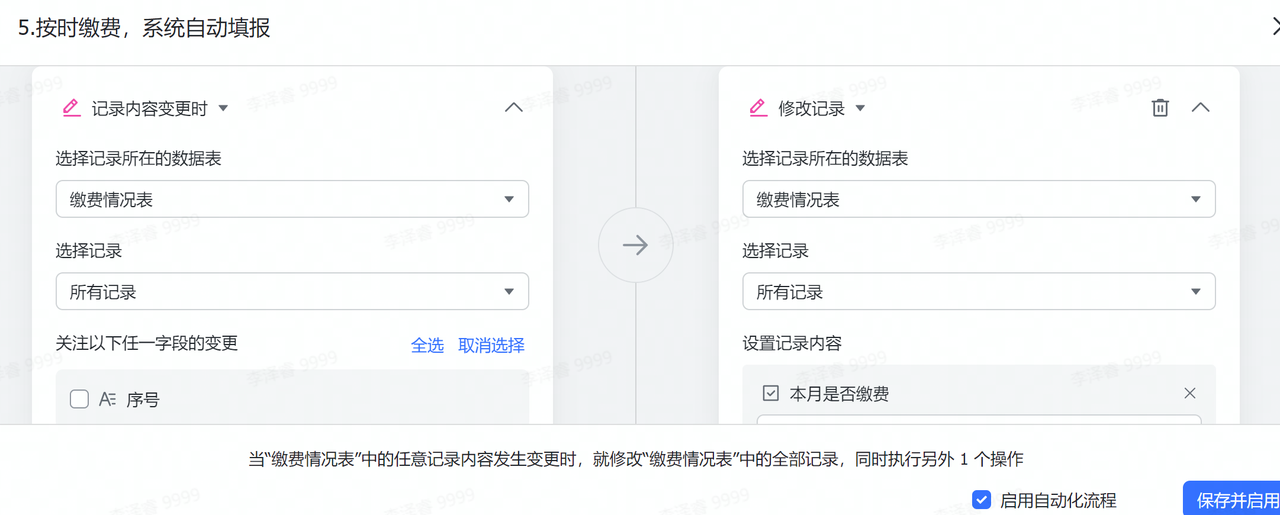Viewport: 1280px width, 515px height.
Task: Open the trigger's 所有记录 dropdown
Action: (292, 292)
